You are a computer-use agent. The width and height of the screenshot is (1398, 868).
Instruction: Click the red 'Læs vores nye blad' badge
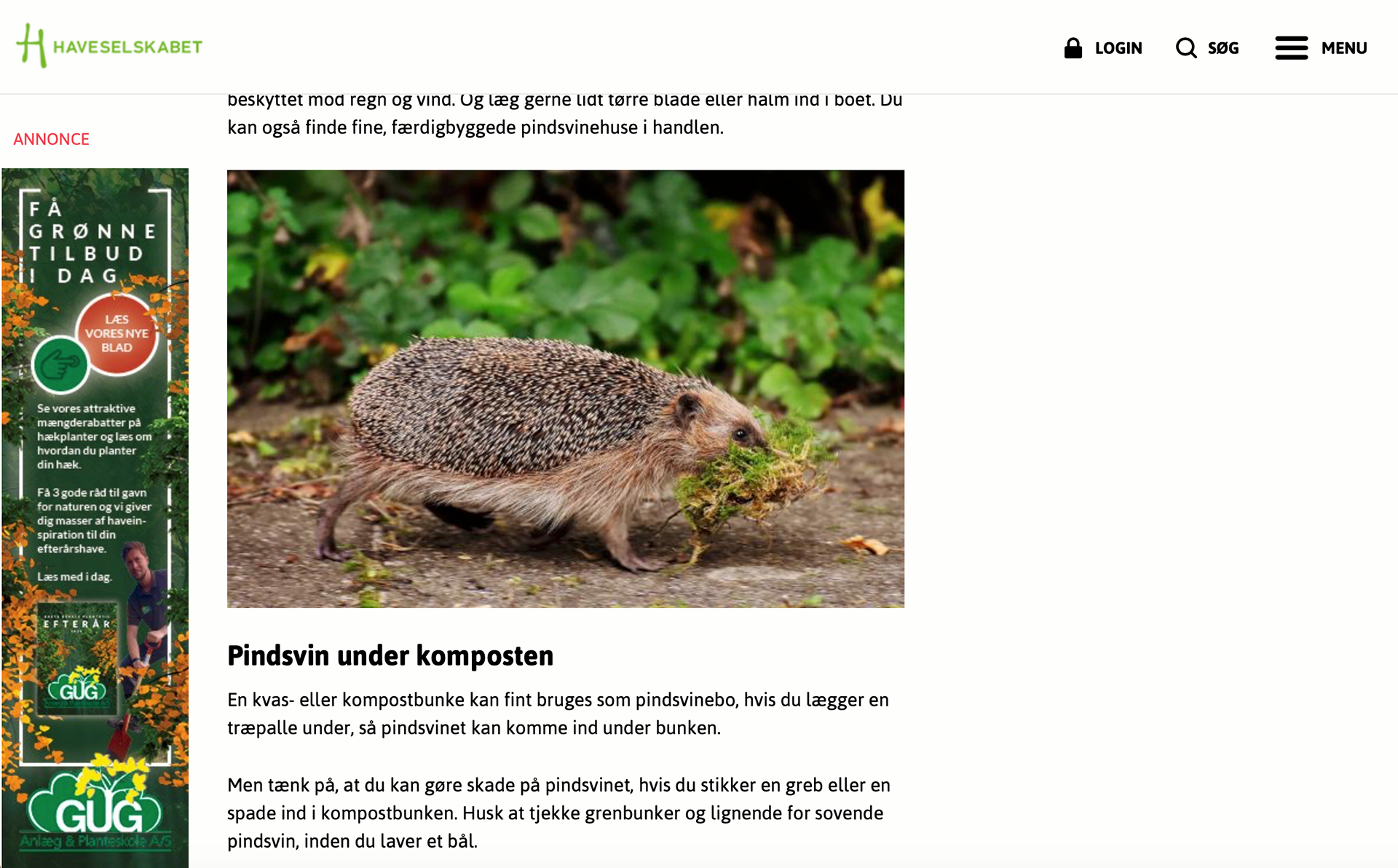pyautogui.click(x=116, y=334)
